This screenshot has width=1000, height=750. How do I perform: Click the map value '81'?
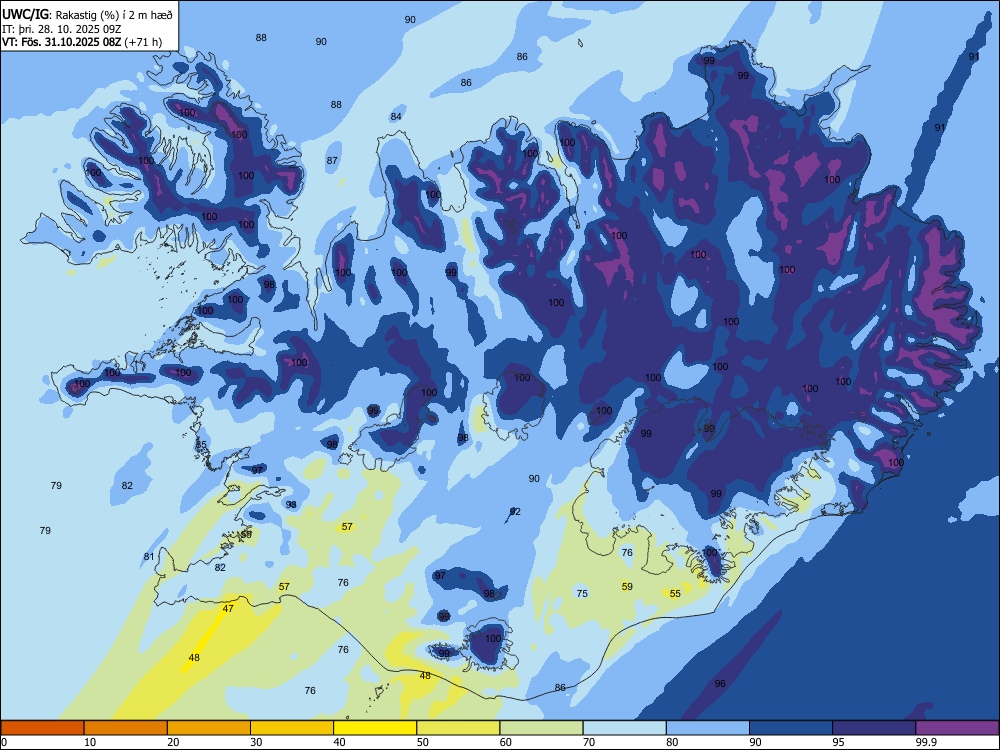149,557
